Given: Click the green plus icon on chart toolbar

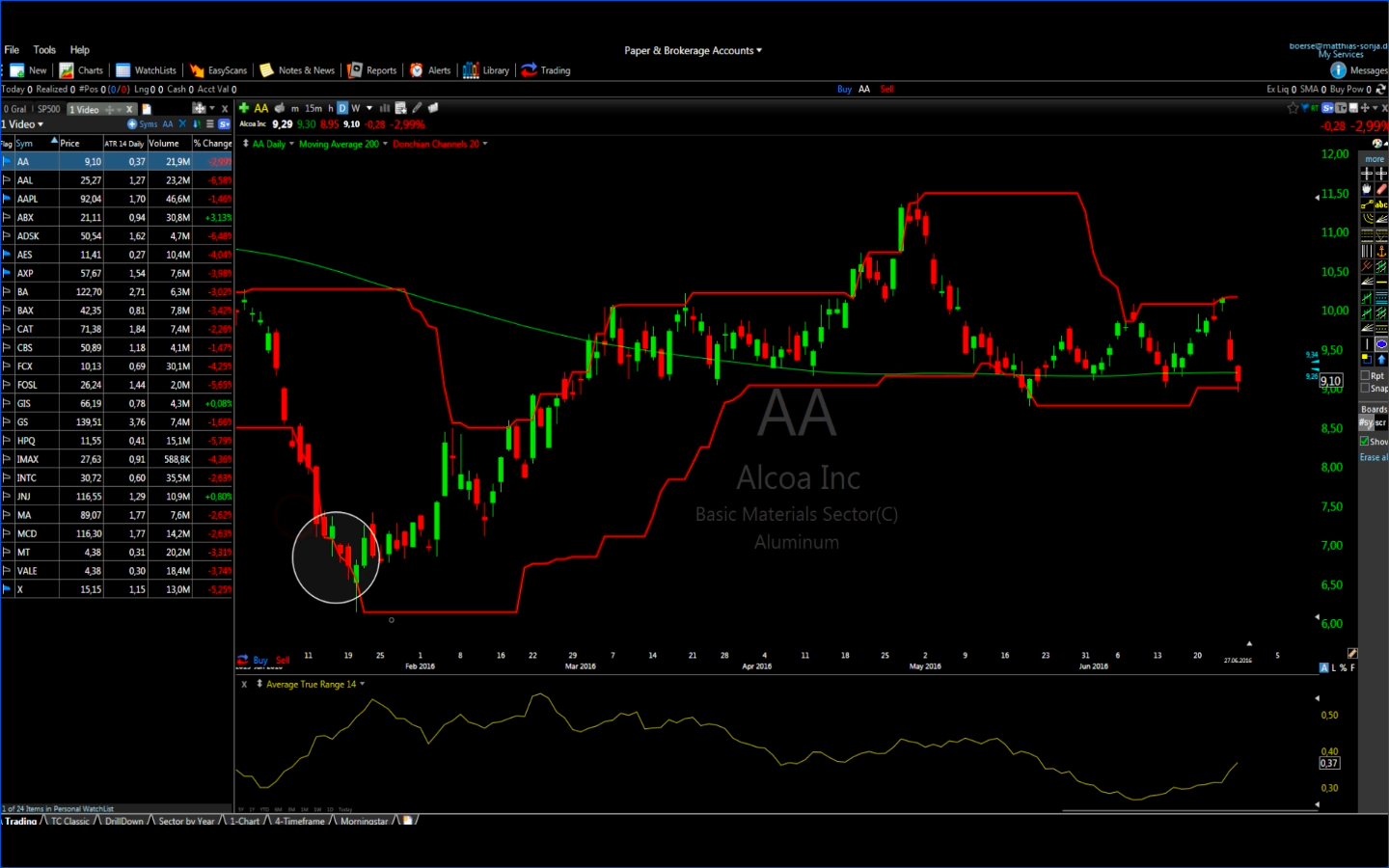Looking at the screenshot, I should (x=244, y=108).
